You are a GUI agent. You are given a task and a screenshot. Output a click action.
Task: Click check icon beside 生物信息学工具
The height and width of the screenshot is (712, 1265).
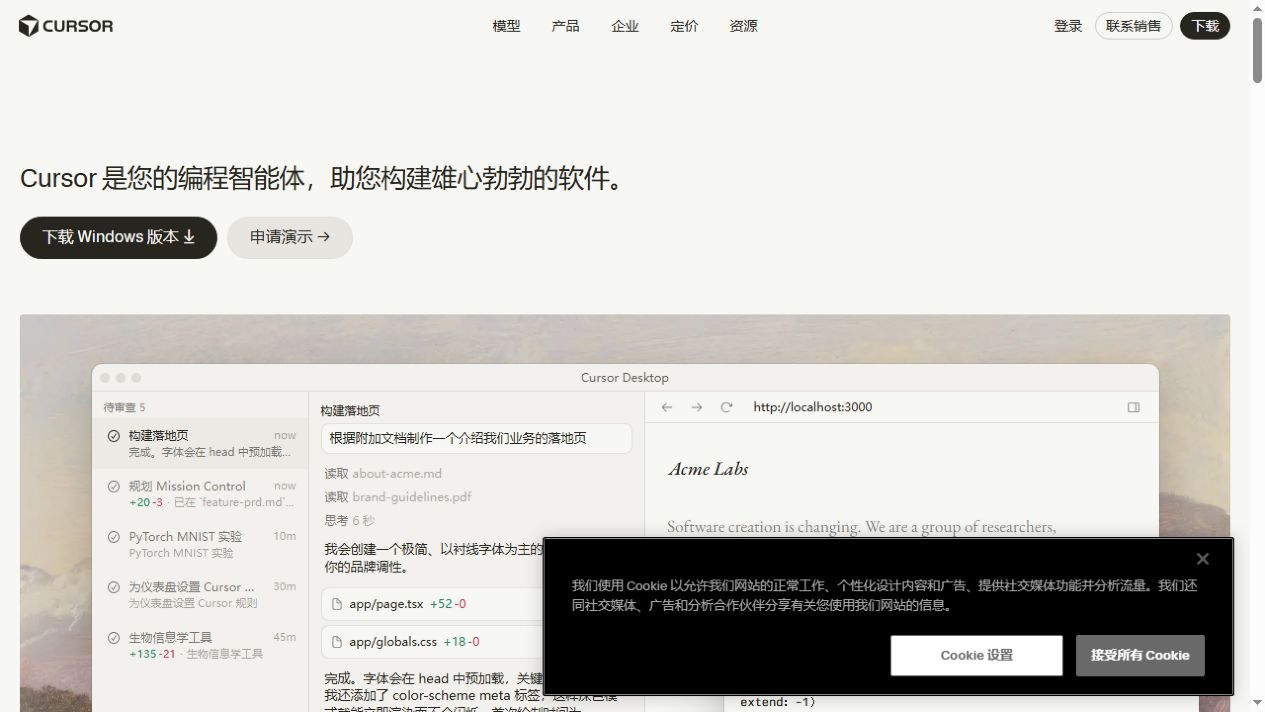[114, 637]
